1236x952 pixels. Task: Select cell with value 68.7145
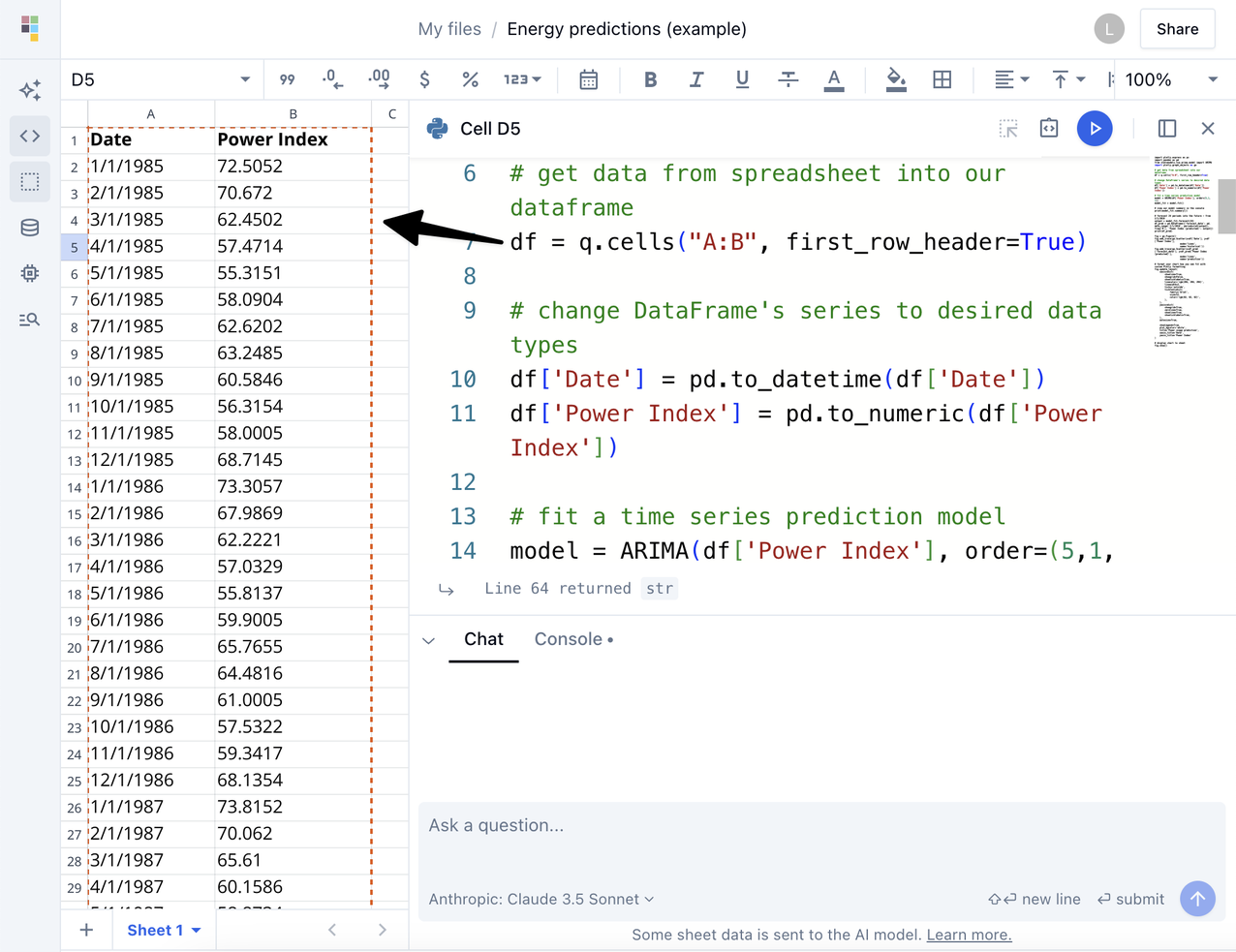(293, 460)
